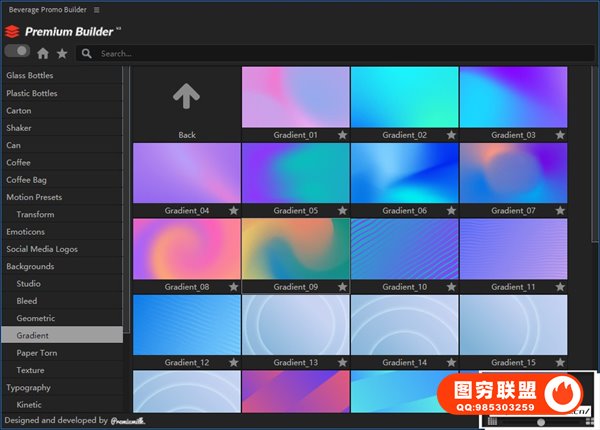Open the Glass Bottles category
This screenshot has height=430, width=600.
[x=30, y=76]
